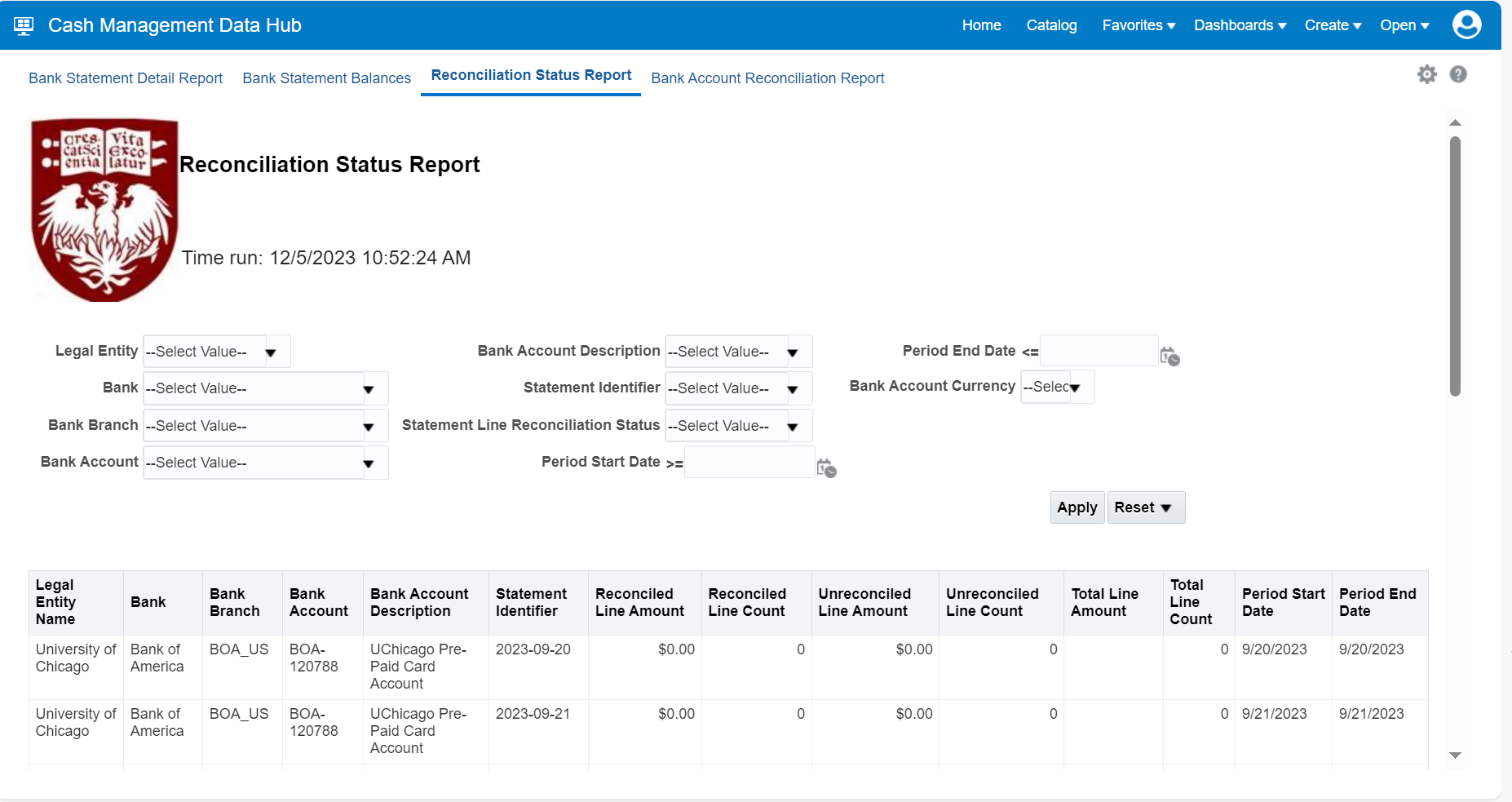This screenshot has height=802, width=1512.
Task: Open the Bank Account Description dropdown
Action: [739, 352]
